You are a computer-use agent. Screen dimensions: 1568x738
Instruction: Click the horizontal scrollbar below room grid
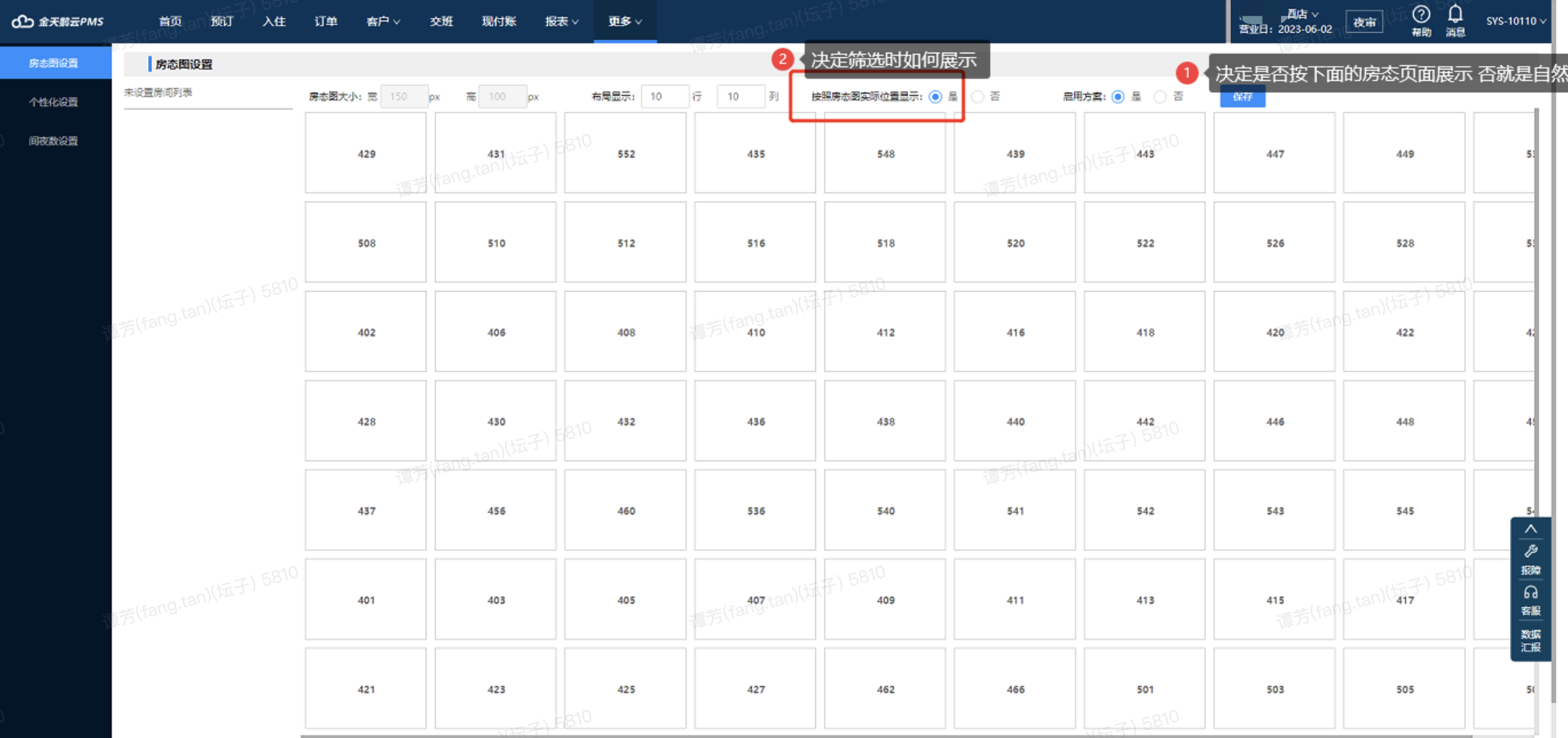click(x=887, y=735)
